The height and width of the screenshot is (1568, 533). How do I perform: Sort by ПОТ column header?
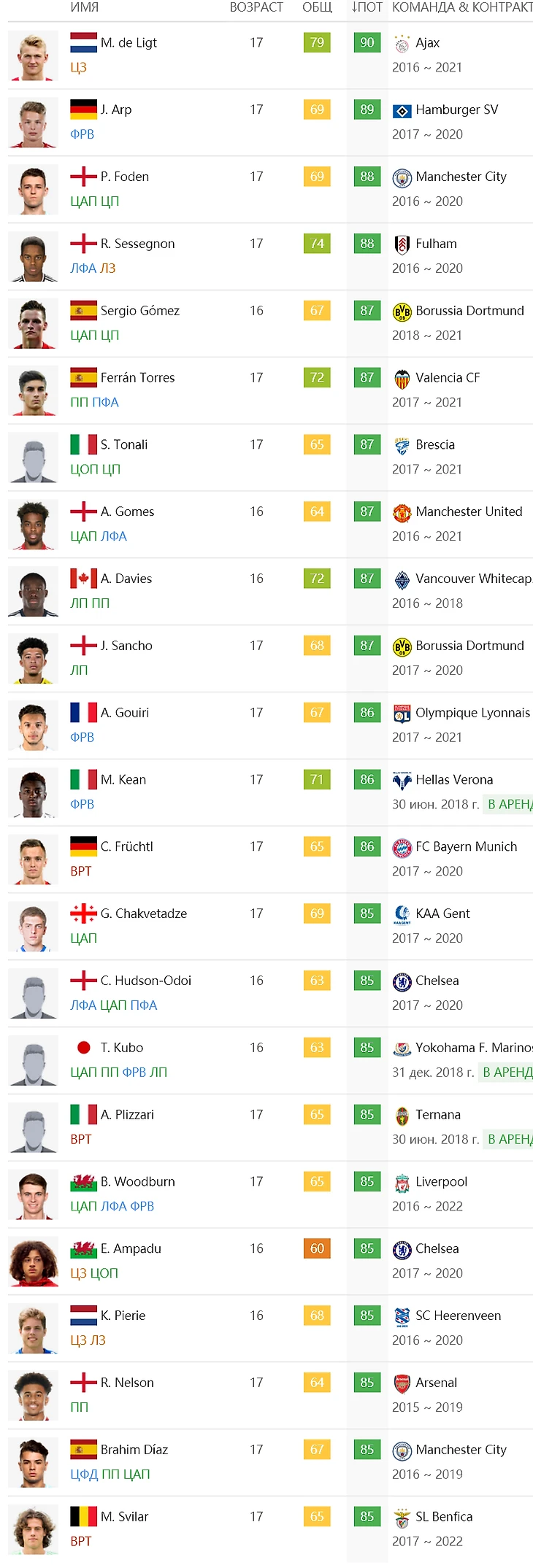point(367,7)
